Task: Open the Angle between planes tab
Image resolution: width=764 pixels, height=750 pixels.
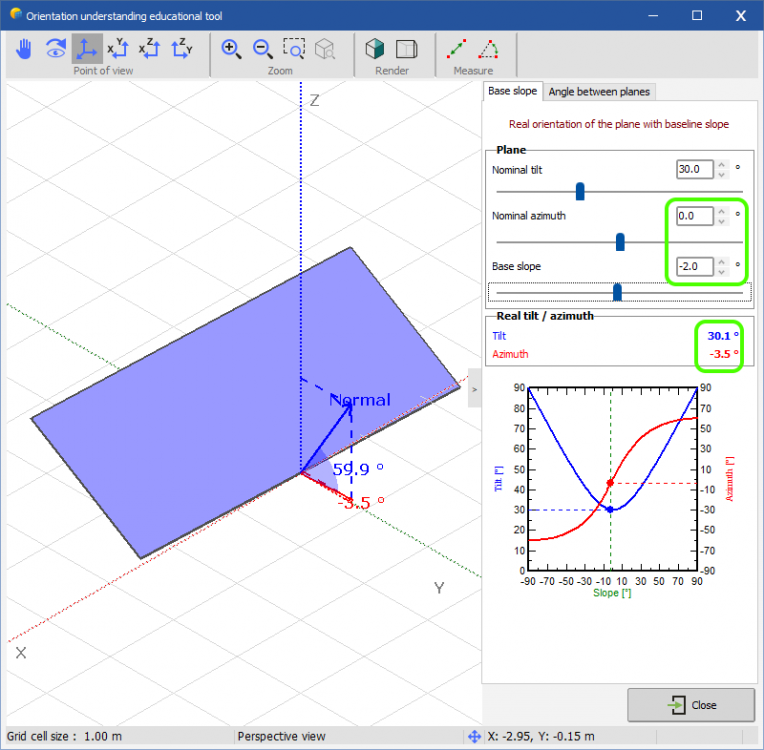Action: tap(599, 91)
